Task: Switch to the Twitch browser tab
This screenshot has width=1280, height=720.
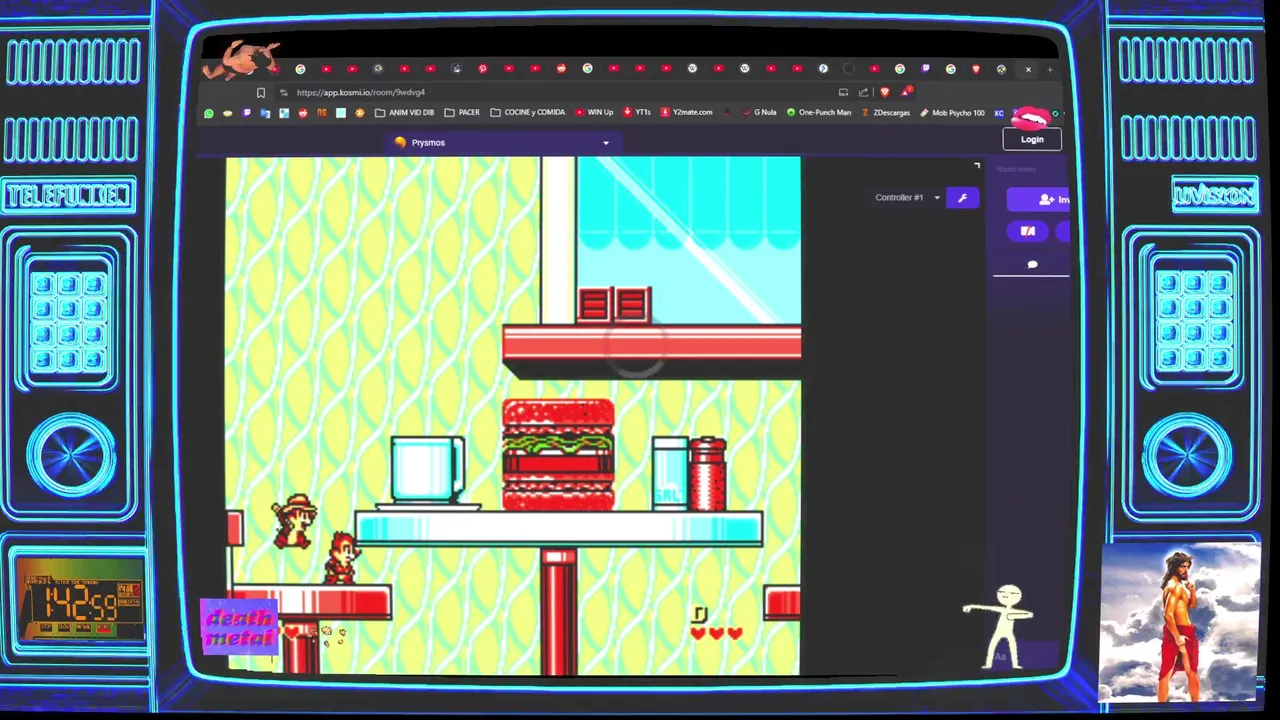Action: click(x=925, y=68)
